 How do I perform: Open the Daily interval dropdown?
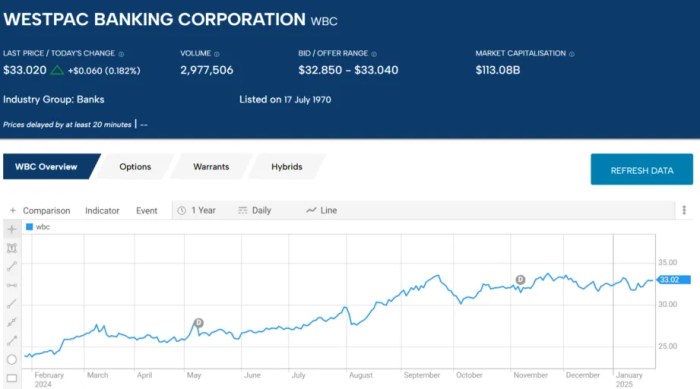click(254, 210)
